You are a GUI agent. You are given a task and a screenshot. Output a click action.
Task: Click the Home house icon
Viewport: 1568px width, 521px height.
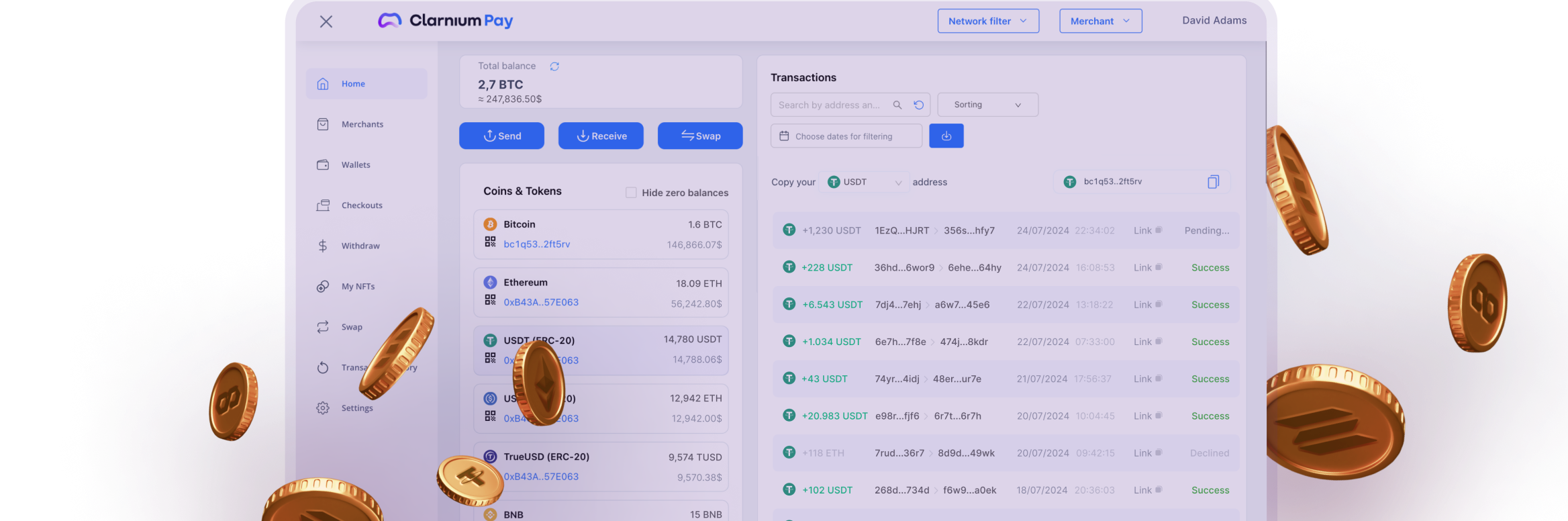[323, 84]
